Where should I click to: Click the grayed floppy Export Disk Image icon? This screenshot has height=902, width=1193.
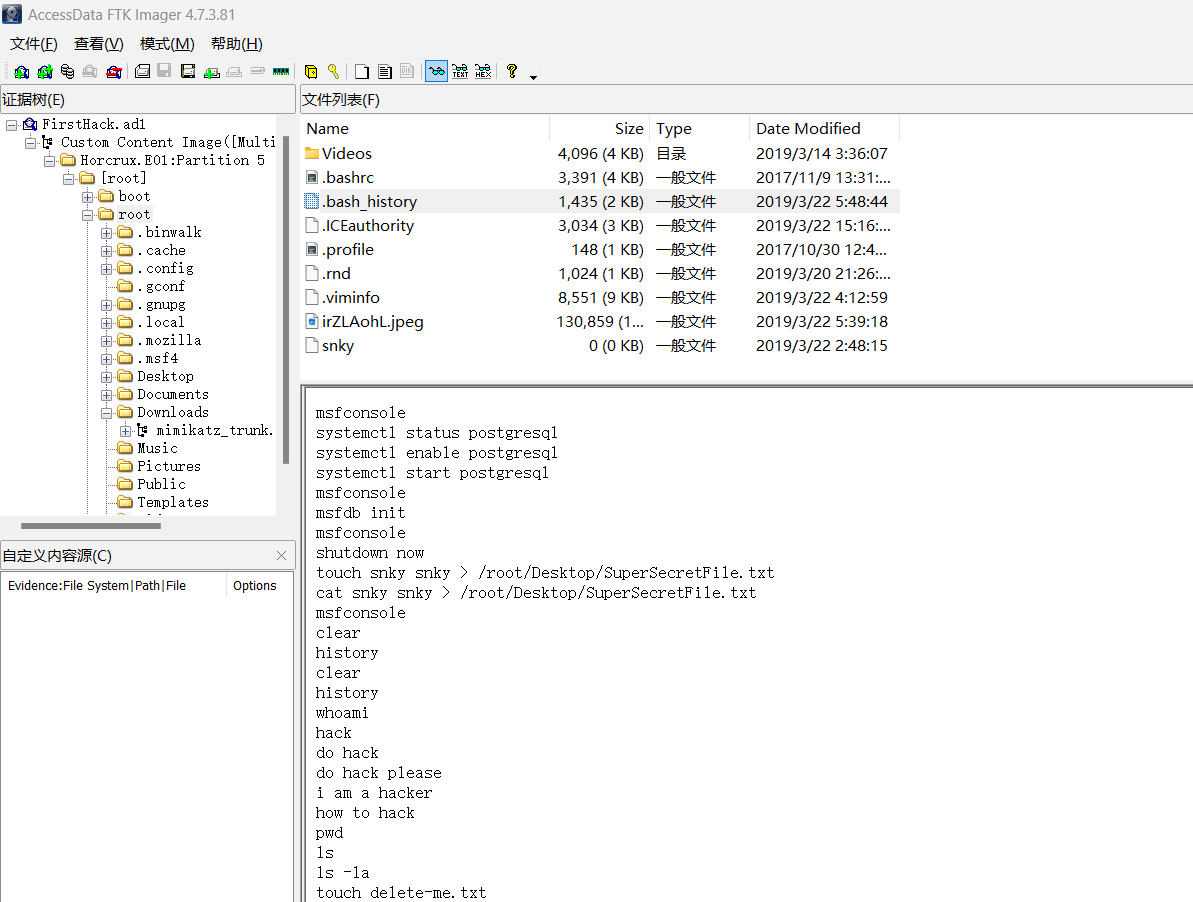pos(164,71)
